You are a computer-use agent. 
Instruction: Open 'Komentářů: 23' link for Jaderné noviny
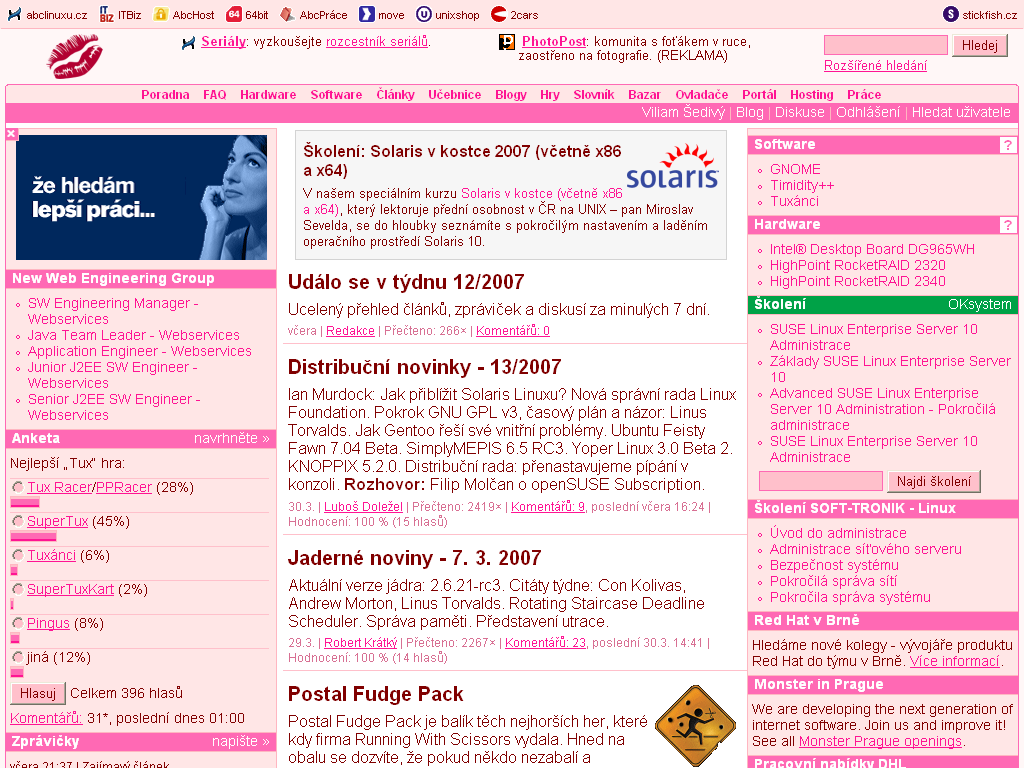tap(545, 643)
